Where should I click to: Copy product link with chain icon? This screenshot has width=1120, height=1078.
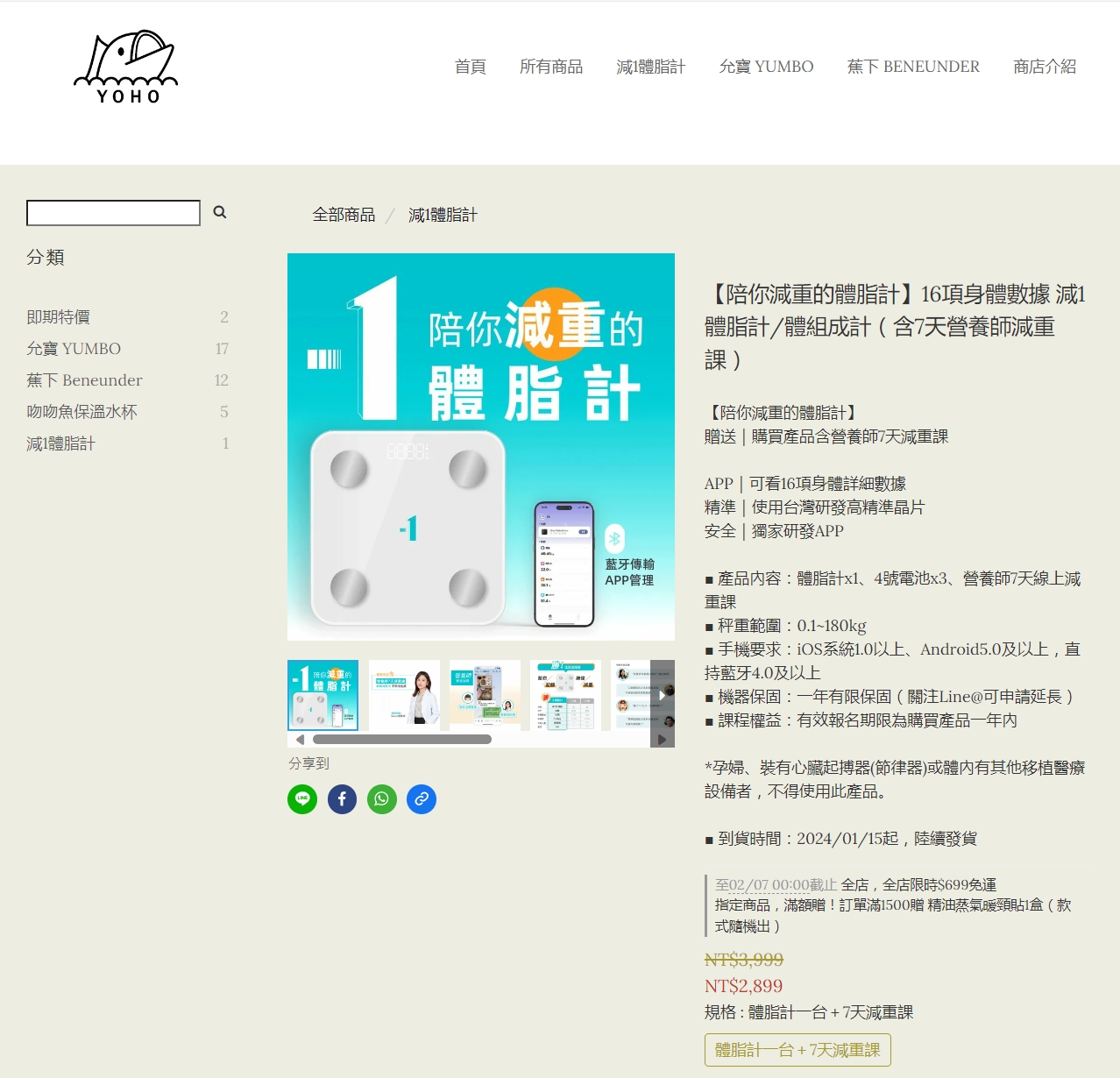422,799
